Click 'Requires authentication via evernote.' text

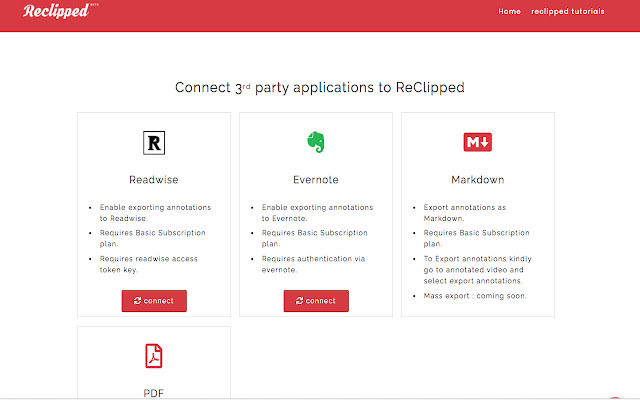[313, 264]
